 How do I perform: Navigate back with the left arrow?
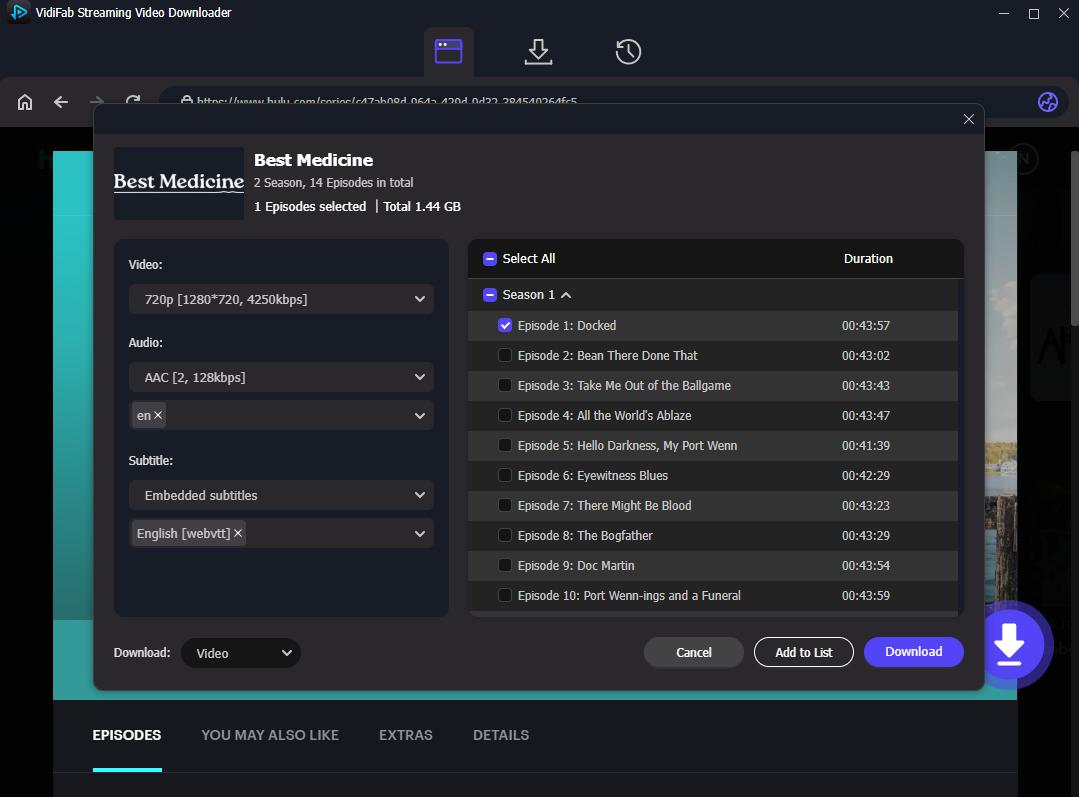tap(61, 102)
